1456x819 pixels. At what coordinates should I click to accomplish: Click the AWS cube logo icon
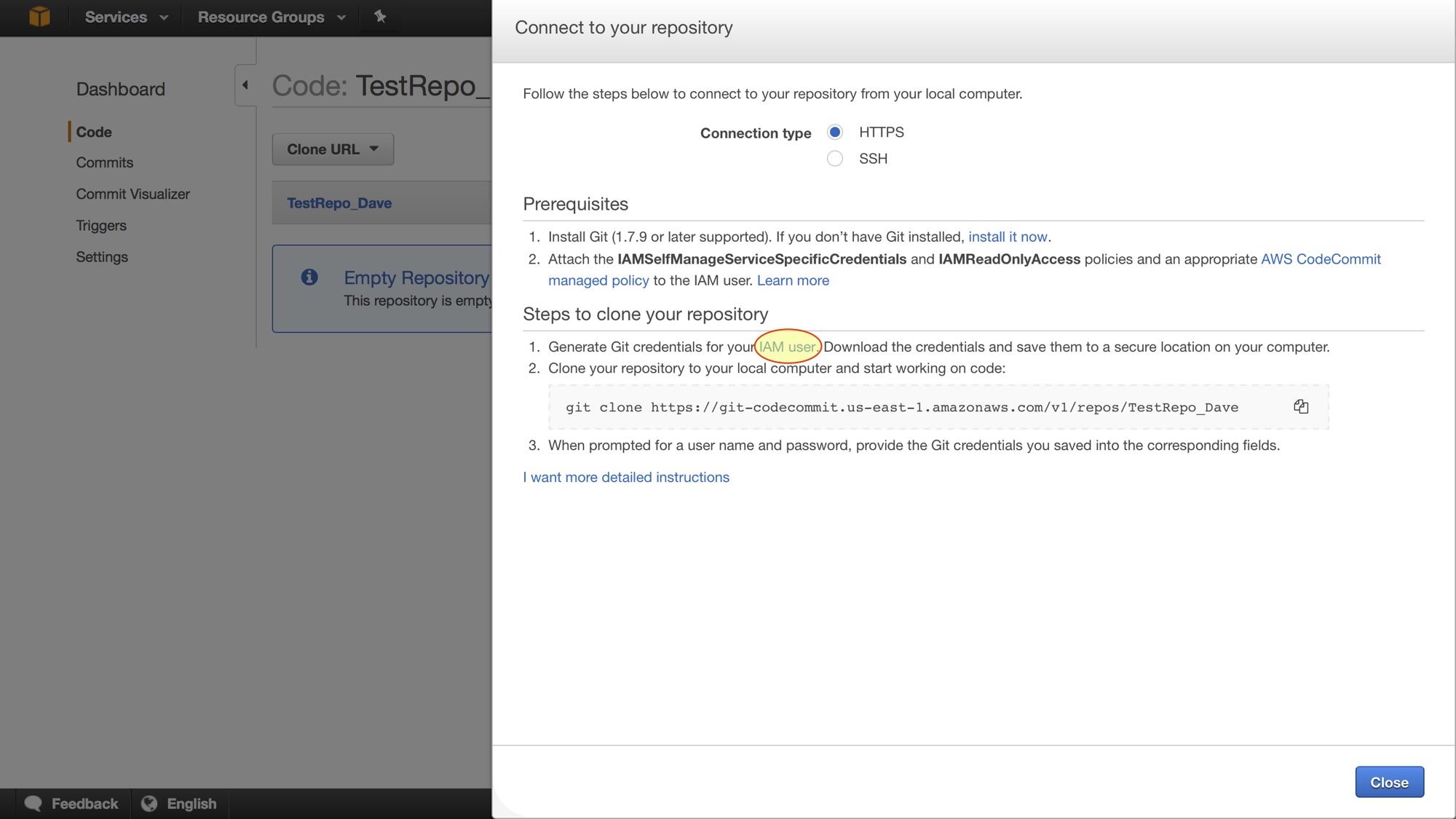tap(39, 16)
